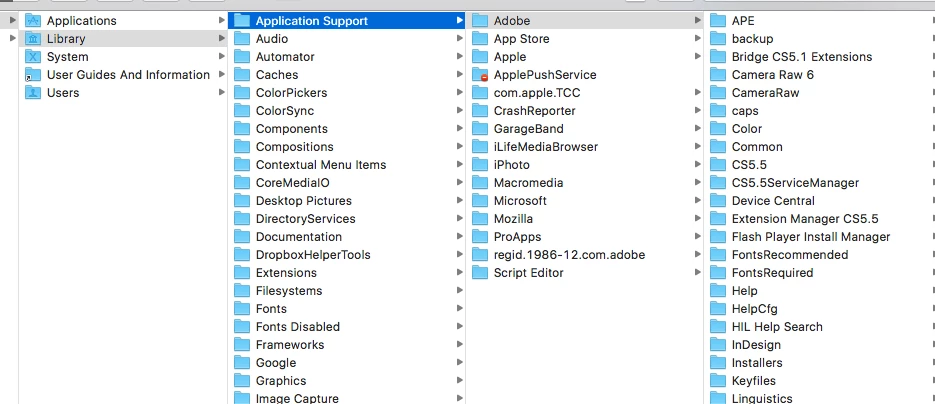Image resolution: width=935 pixels, height=404 pixels.
Task: Expand Applications with its left disclosure triangle
Action: click(x=13, y=21)
